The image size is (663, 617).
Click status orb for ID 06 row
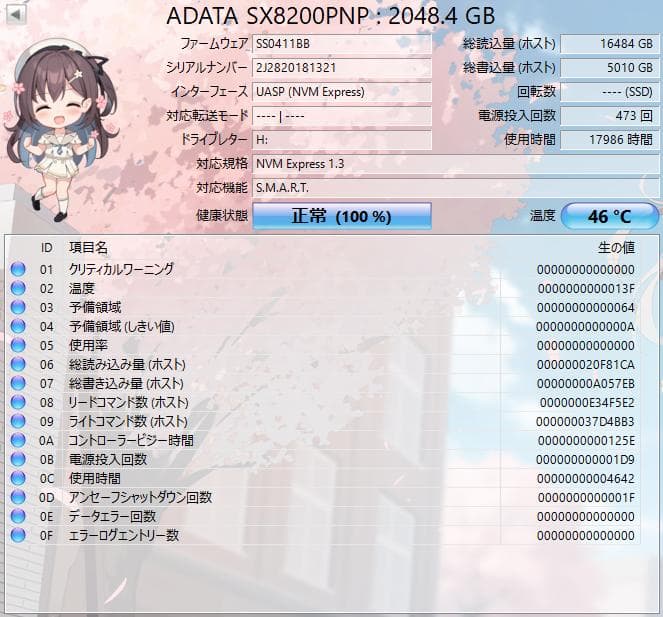[x=18, y=364]
